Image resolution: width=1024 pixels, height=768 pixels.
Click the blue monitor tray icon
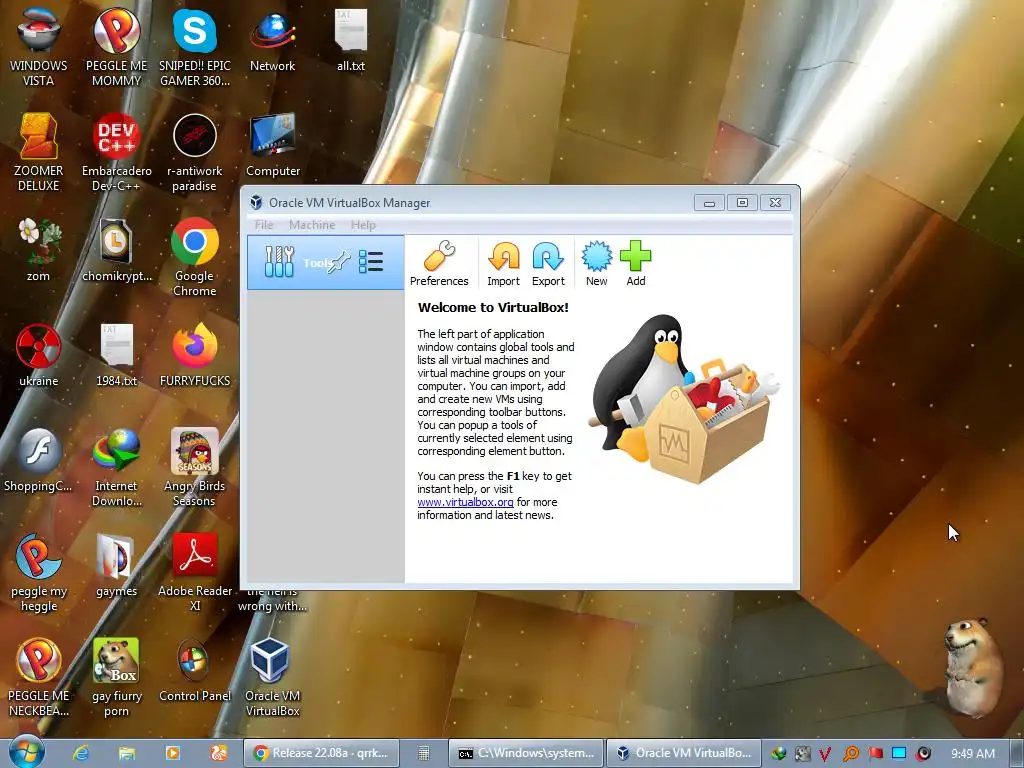(899, 753)
